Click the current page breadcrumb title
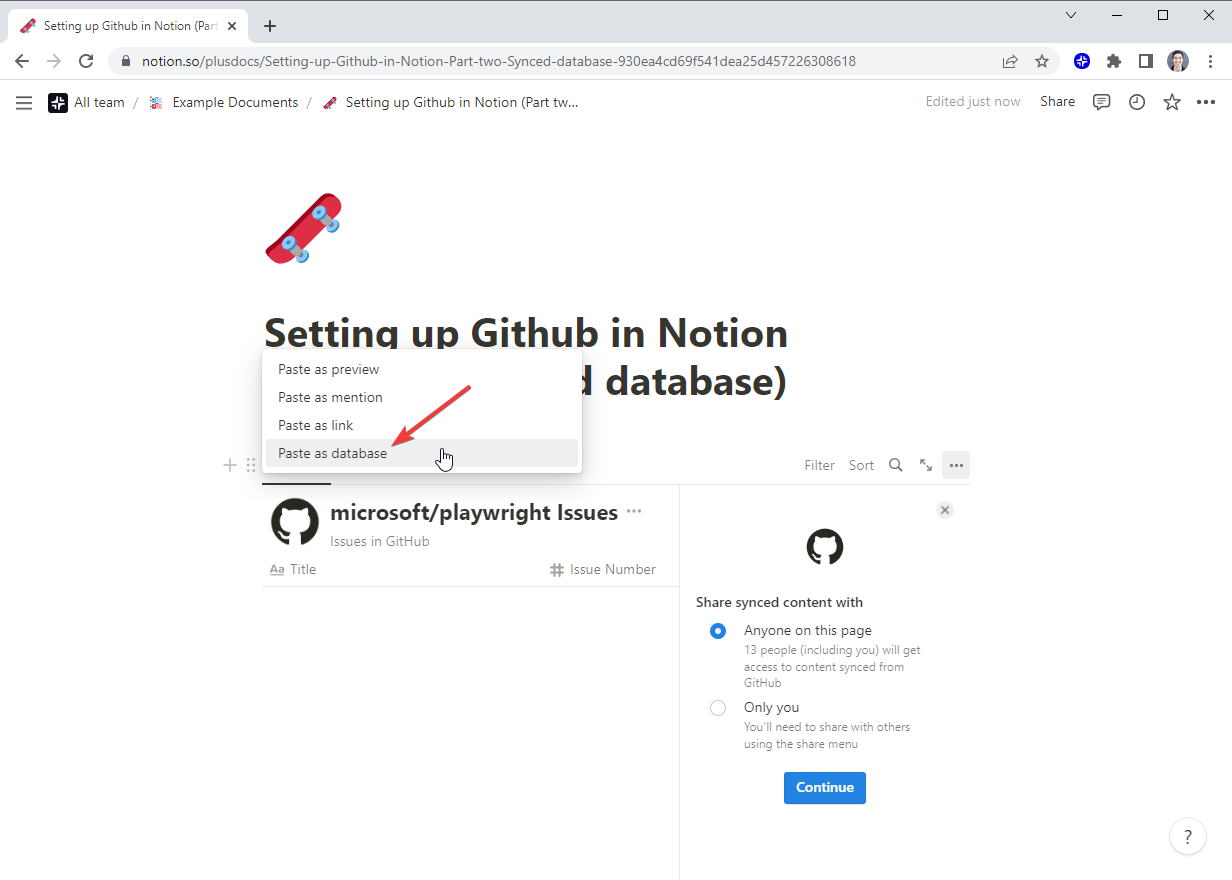The height and width of the screenshot is (880, 1232). (451, 102)
